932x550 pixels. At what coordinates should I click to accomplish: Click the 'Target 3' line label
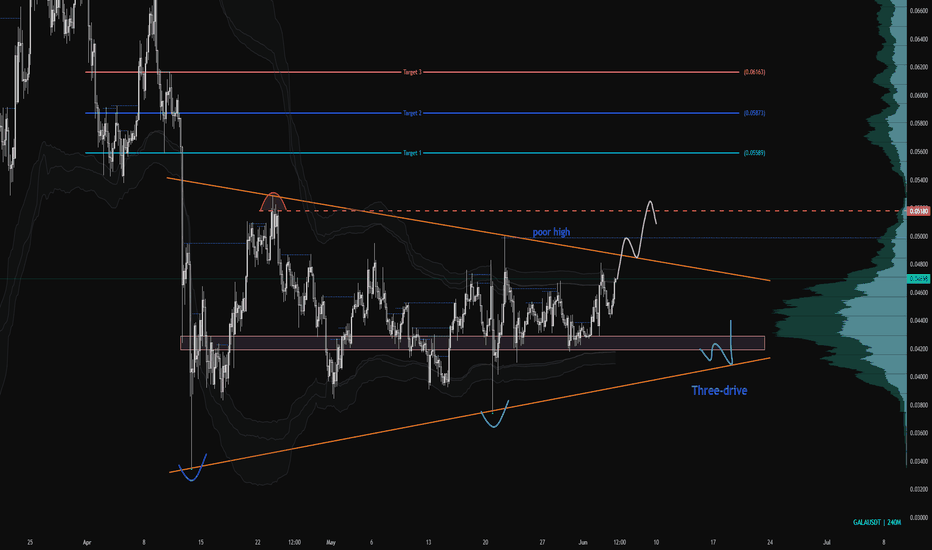point(412,72)
